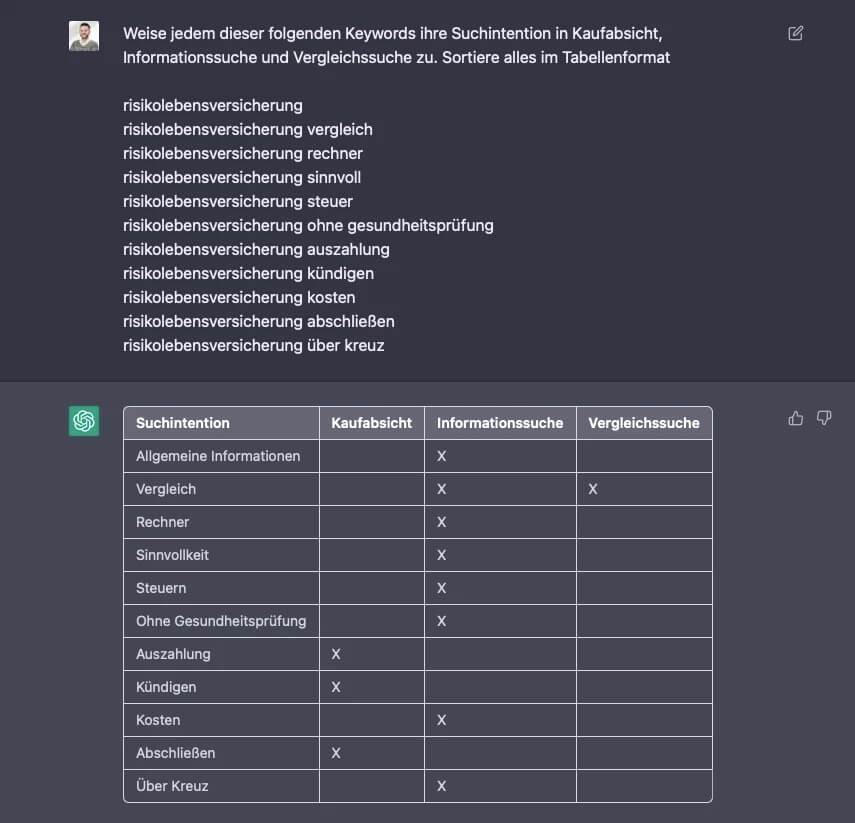The image size is (855, 823).
Task: Click the edit message pencil icon
Action: (795, 33)
